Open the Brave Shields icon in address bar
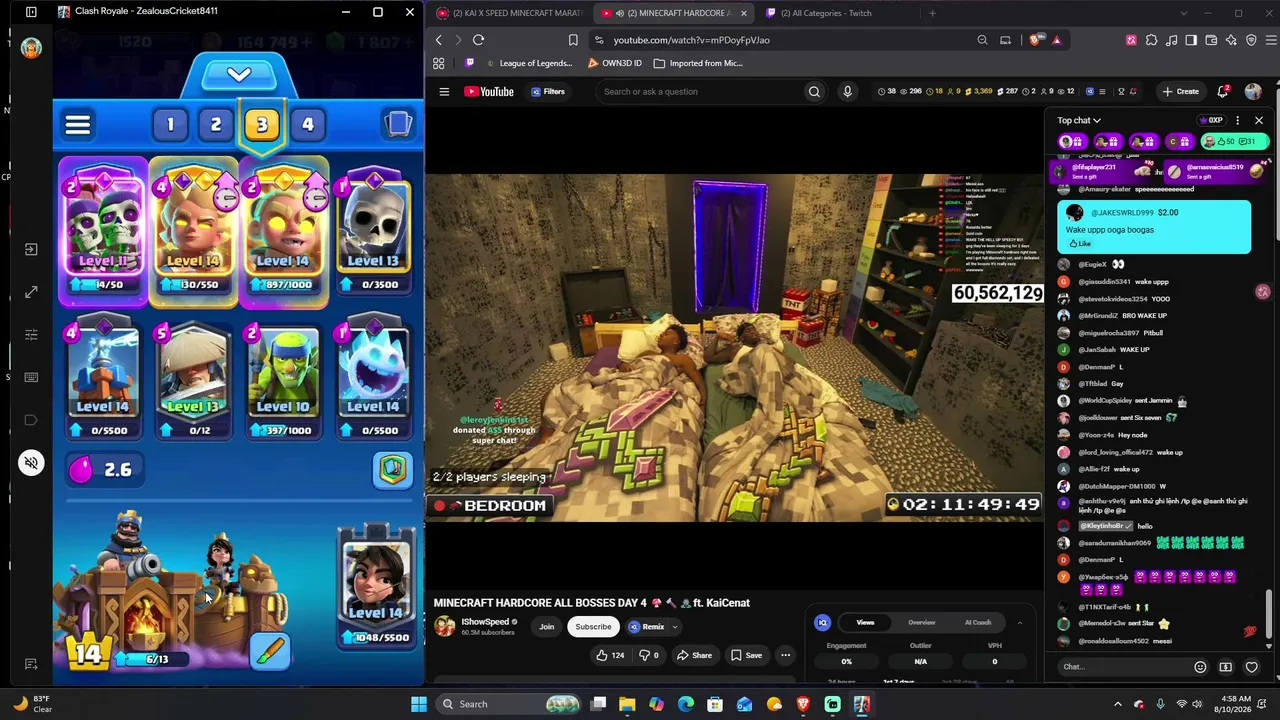Screen dimensions: 1280x720 coord(1035,40)
